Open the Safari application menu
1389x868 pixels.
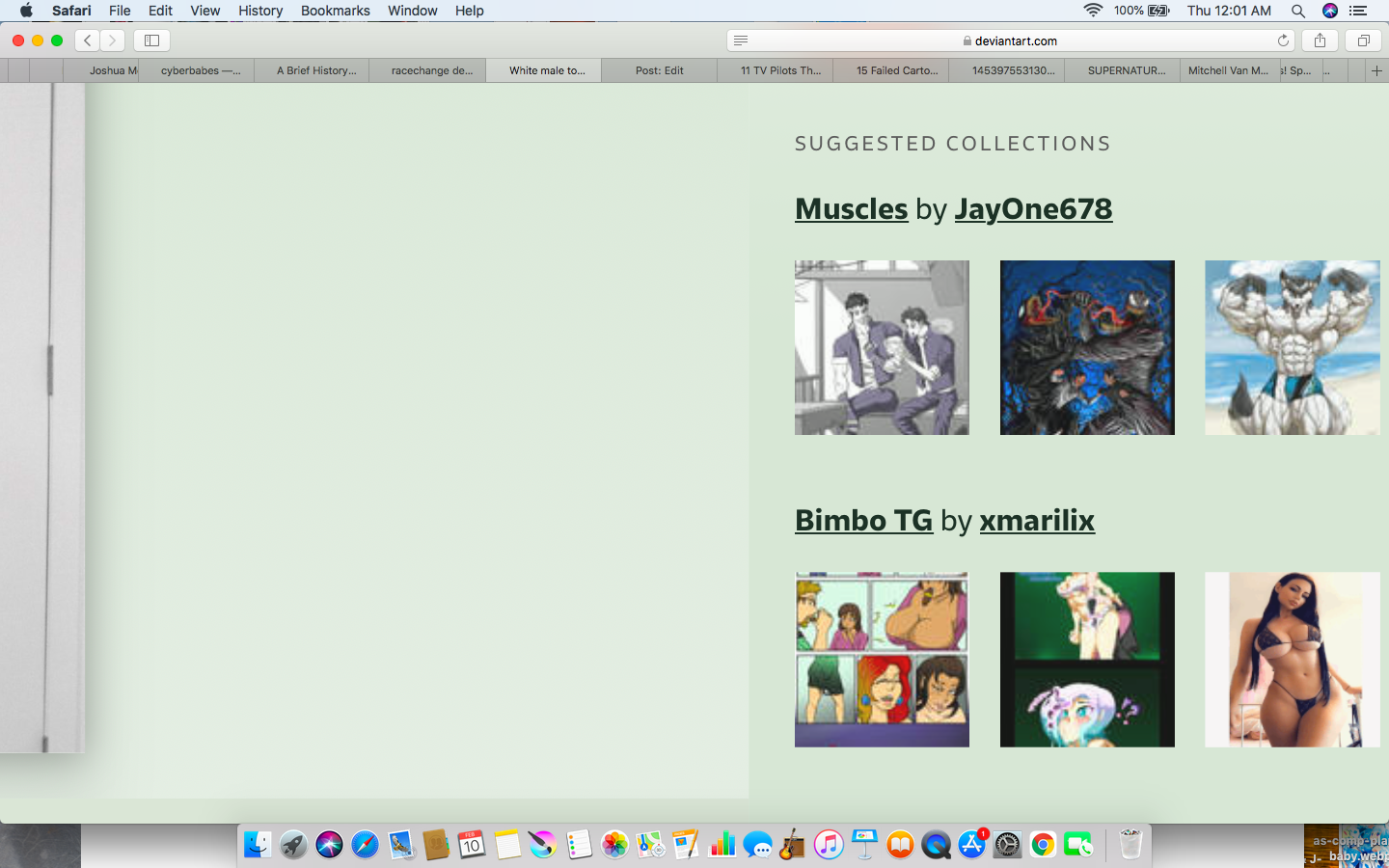click(x=71, y=11)
